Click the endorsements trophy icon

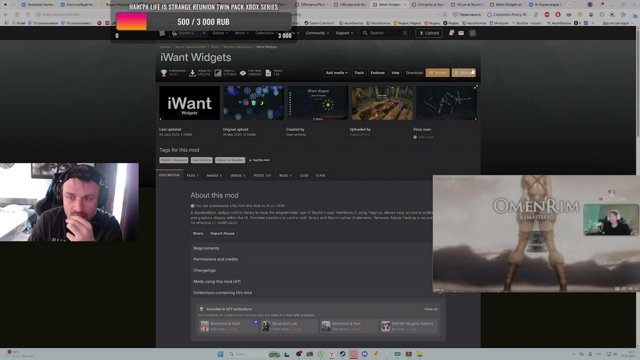coord(164,73)
